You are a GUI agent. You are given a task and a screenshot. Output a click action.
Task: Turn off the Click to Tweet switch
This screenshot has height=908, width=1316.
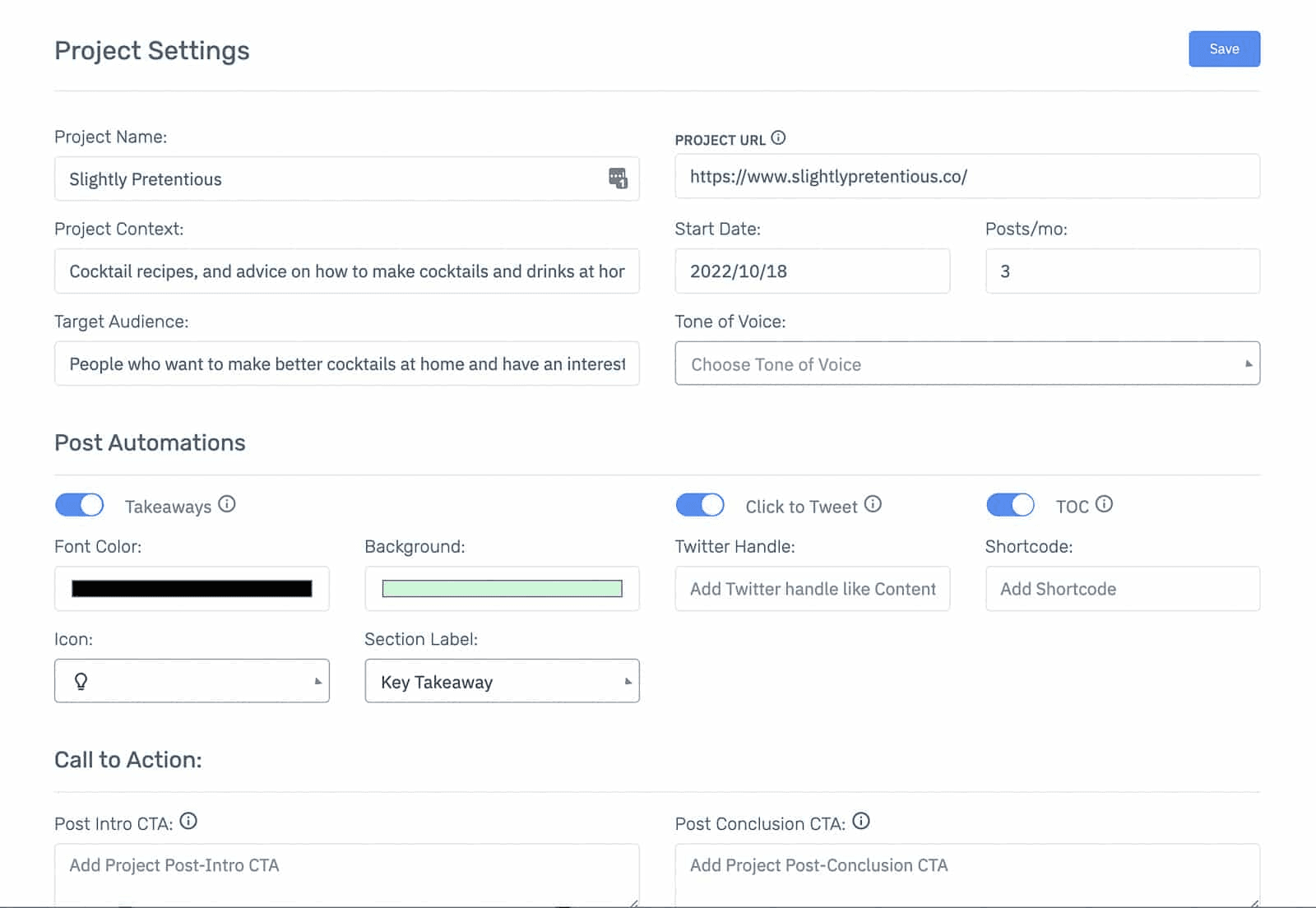(700, 504)
